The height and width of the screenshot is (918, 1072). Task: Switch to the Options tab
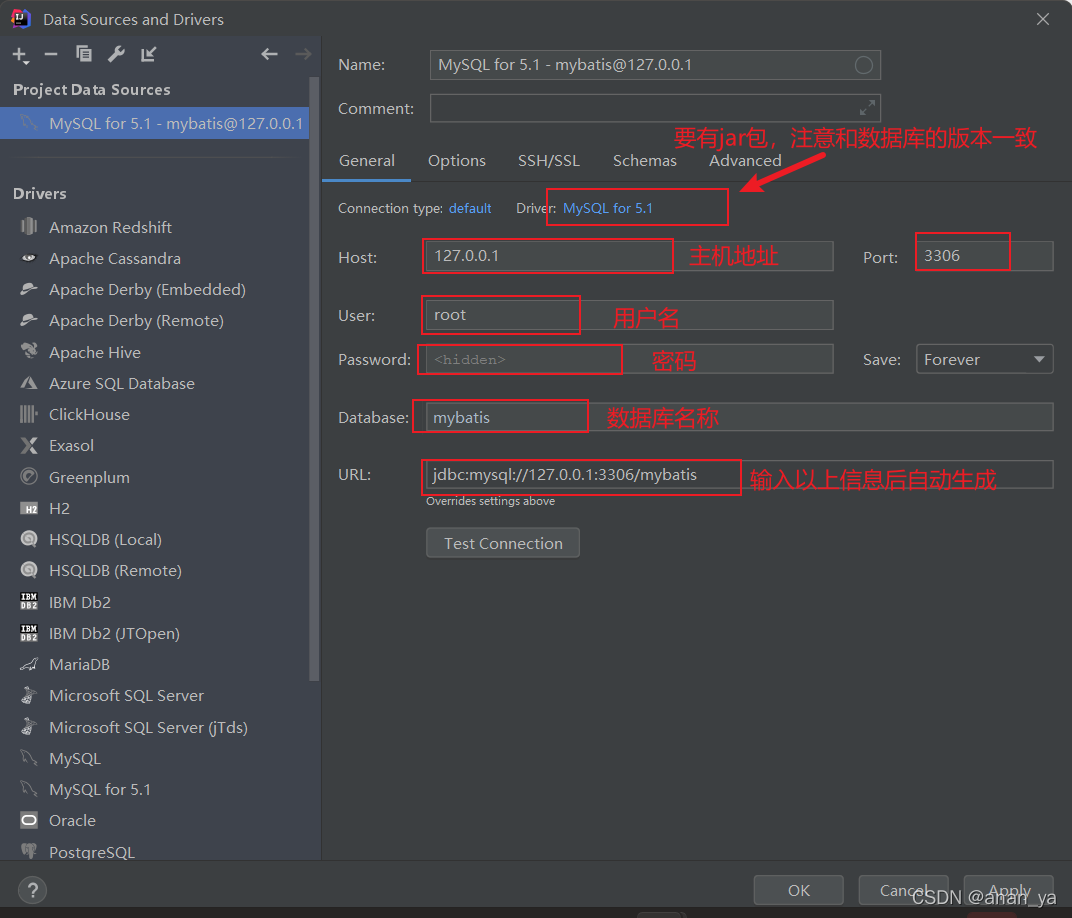(x=457, y=161)
